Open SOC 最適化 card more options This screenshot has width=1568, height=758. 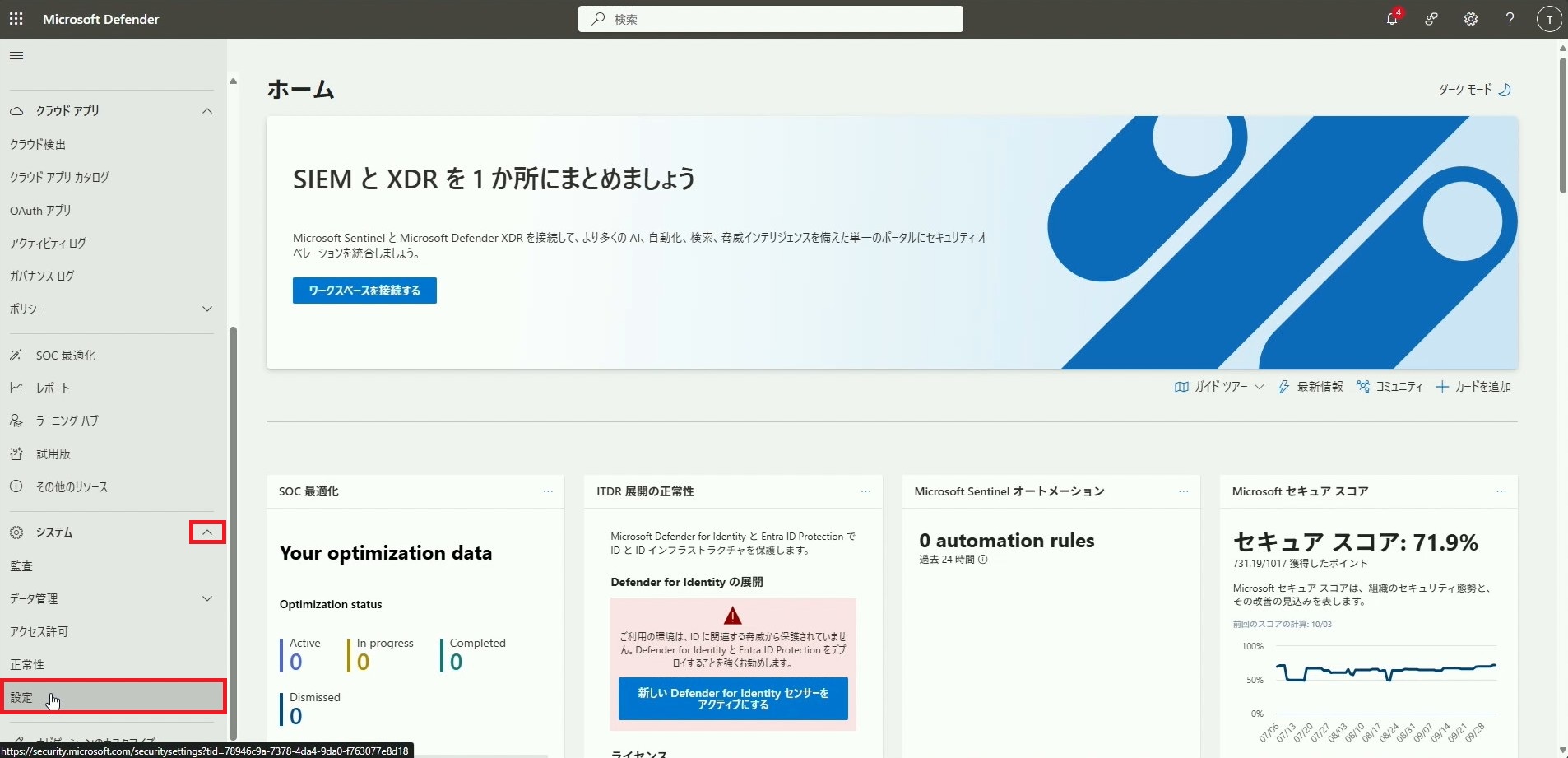coord(548,491)
